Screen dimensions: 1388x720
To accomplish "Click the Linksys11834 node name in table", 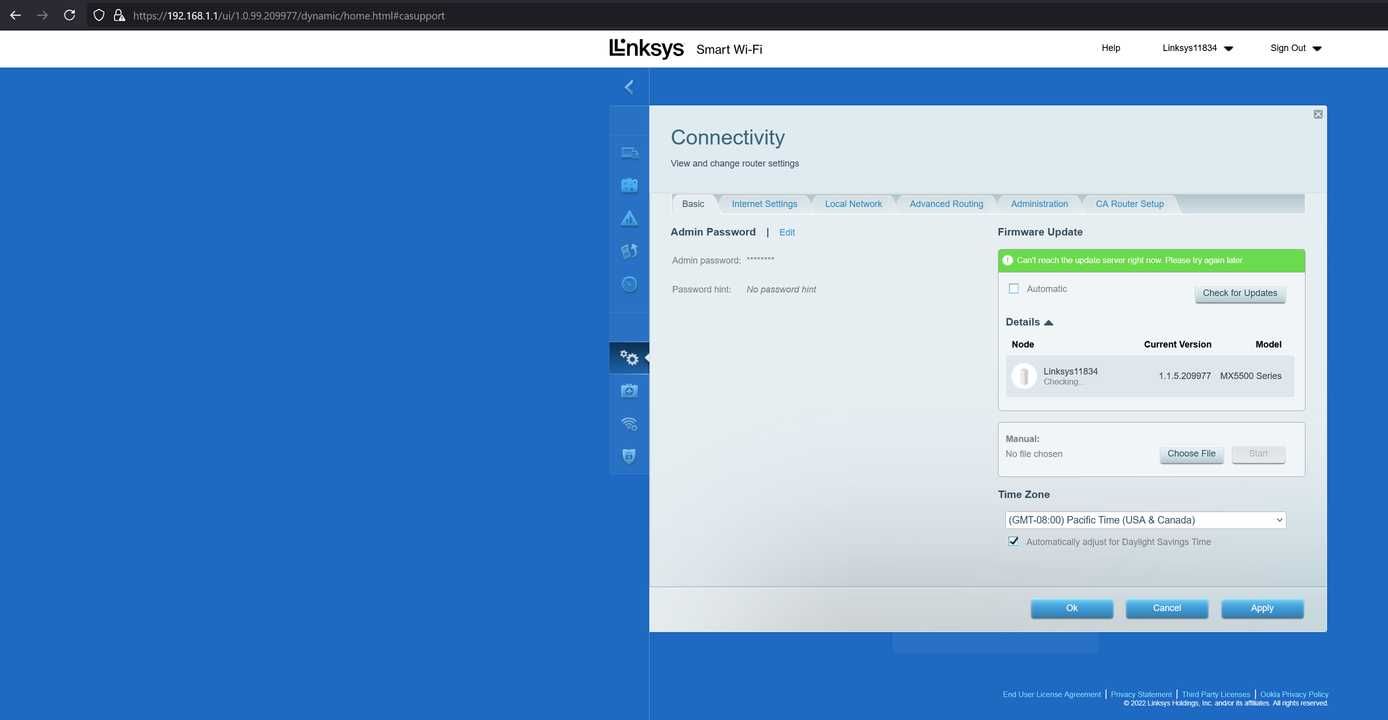I will (1070, 371).
